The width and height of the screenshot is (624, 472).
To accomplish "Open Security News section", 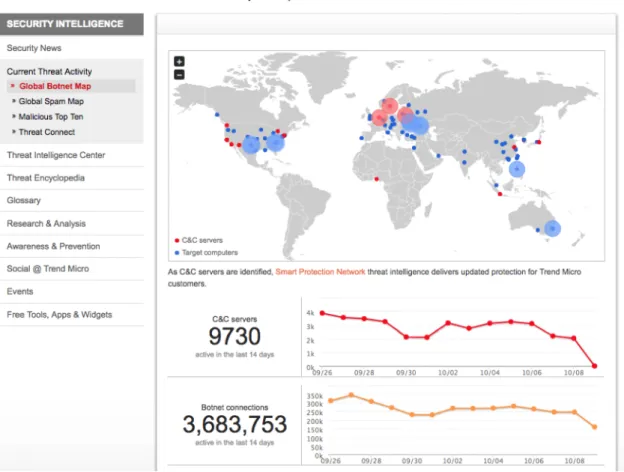I will [x=34, y=48].
